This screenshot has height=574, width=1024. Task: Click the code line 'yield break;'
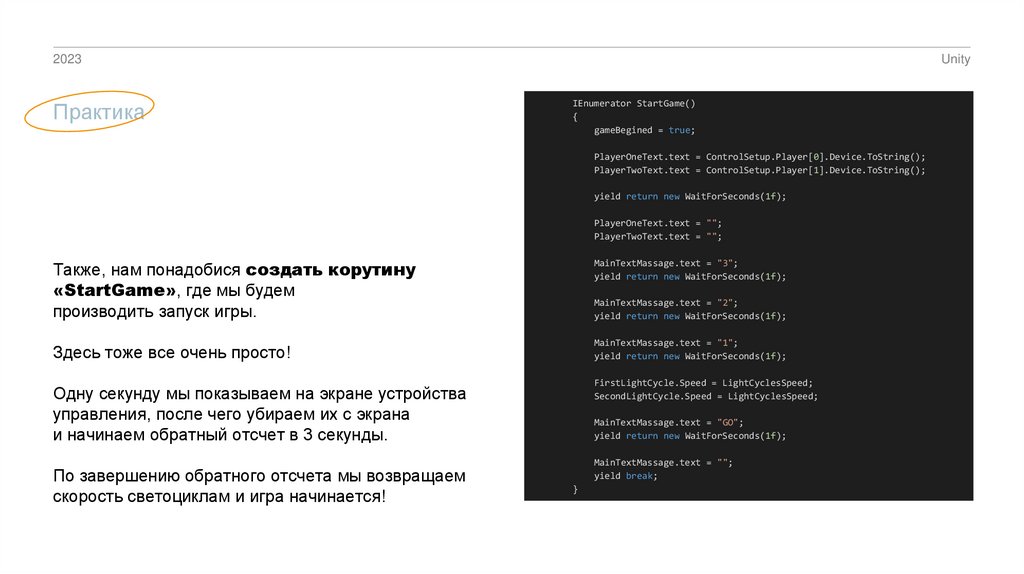(x=625, y=476)
